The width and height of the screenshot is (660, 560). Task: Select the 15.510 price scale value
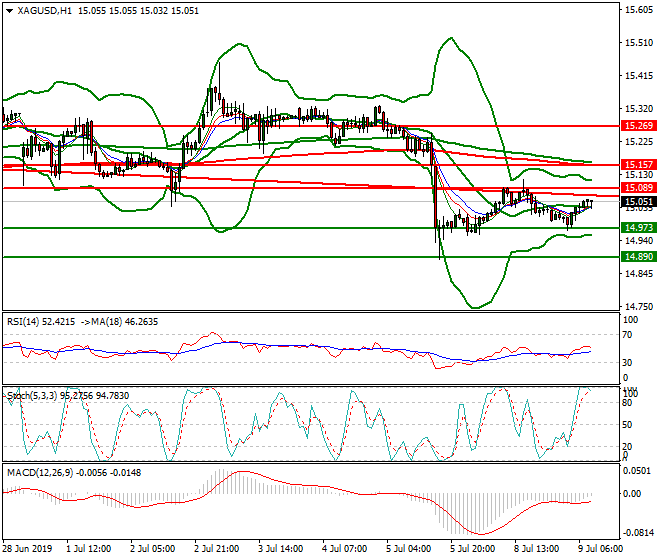click(639, 43)
